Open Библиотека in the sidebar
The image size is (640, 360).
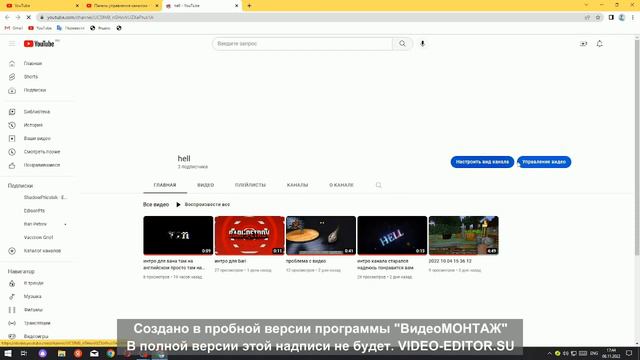pyautogui.click(x=38, y=111)
